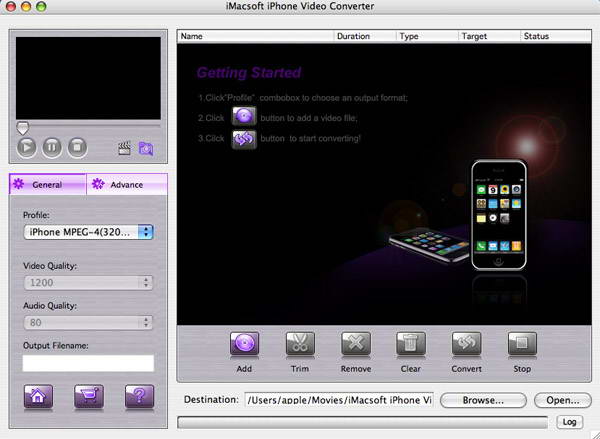Click the Remove X icon
The width and height of the screenshot is (600, 439).
click(x=356, y=343)
